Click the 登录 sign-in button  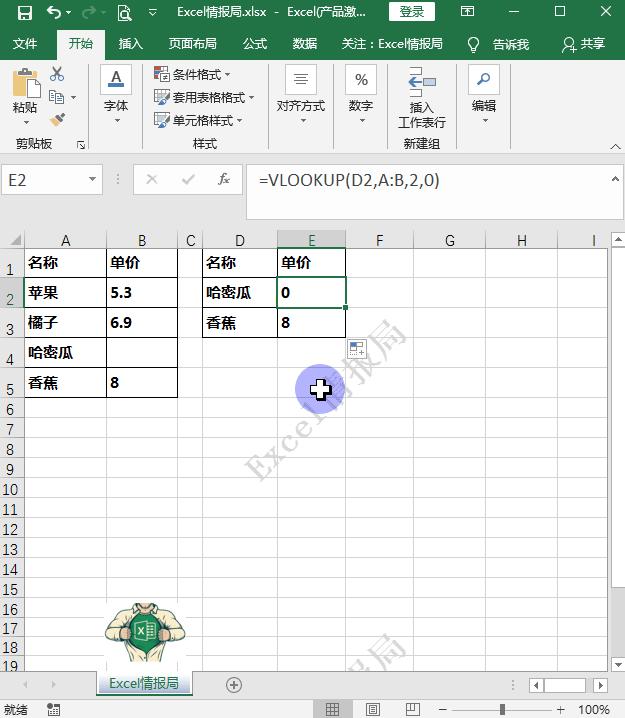click(412, 11)
